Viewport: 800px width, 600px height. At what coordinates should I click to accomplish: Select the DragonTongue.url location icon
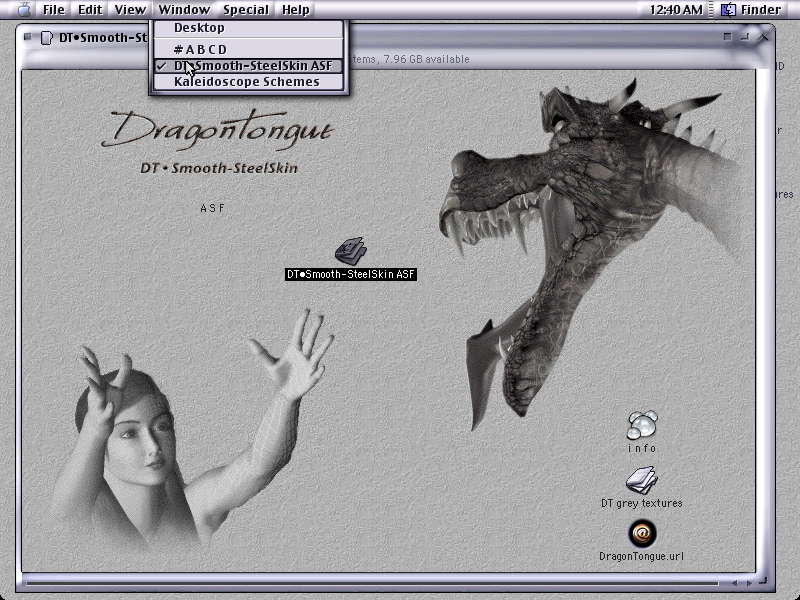[642, 533]
